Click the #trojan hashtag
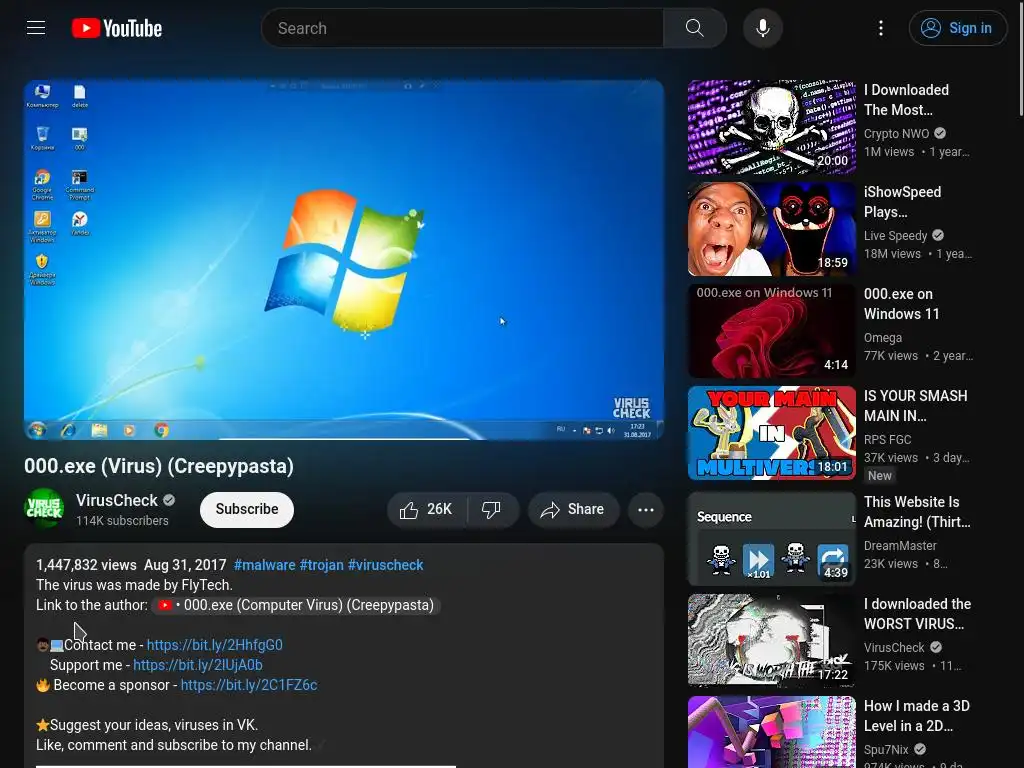The width and height of the screenshot is (1024, 768). click(x=322, y=565)
